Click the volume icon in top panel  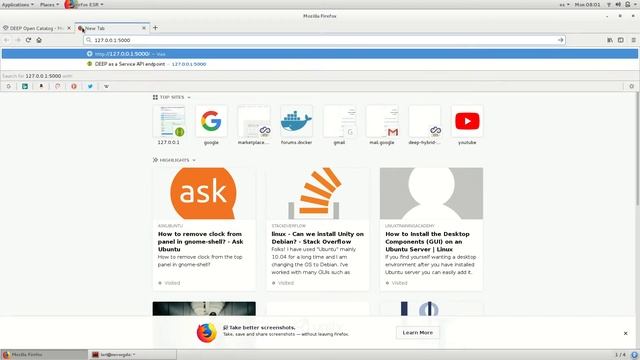point(618,4)
